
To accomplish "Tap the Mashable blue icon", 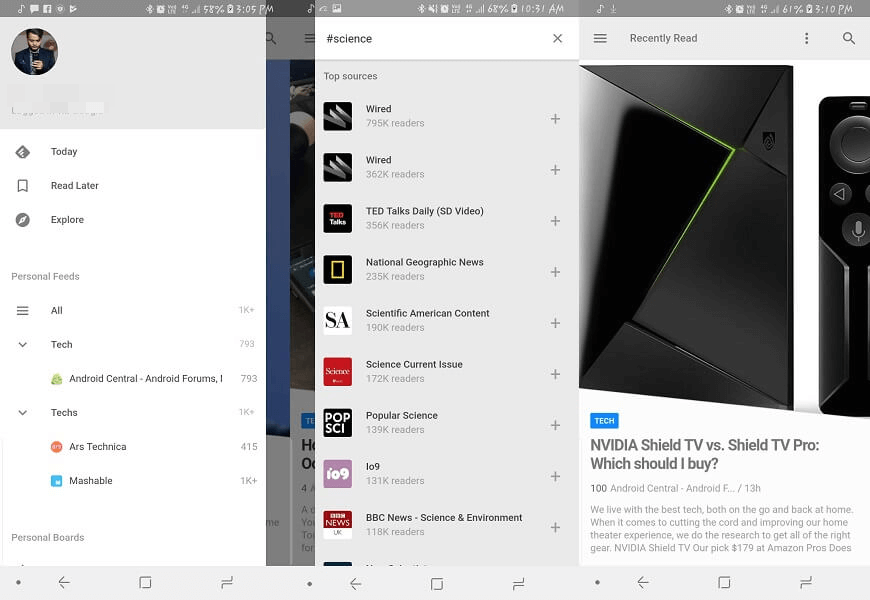I will pos(57,481).
